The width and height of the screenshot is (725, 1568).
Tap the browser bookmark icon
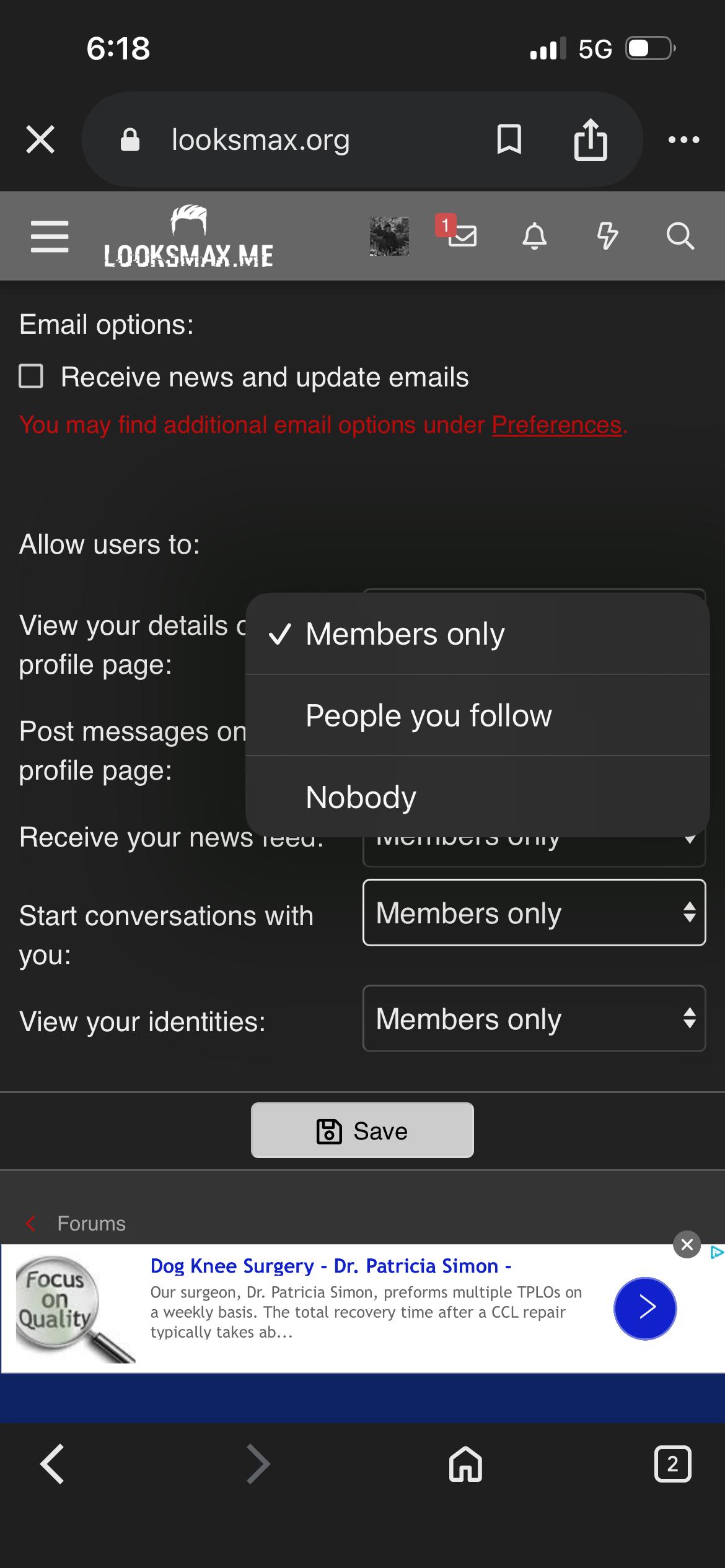(x=509, y=139)
